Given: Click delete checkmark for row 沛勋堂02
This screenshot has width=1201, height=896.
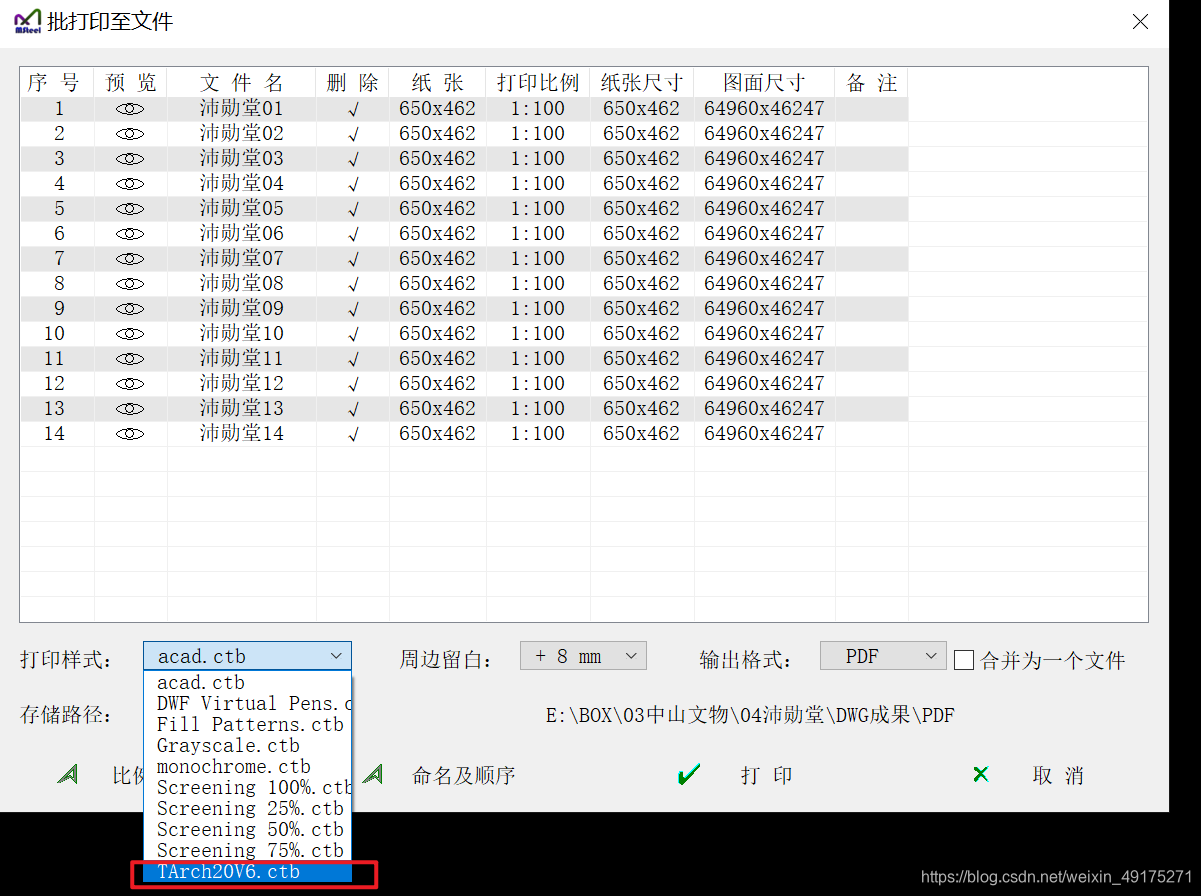Looking at the screenshot, I should click(x=353, y=135).
